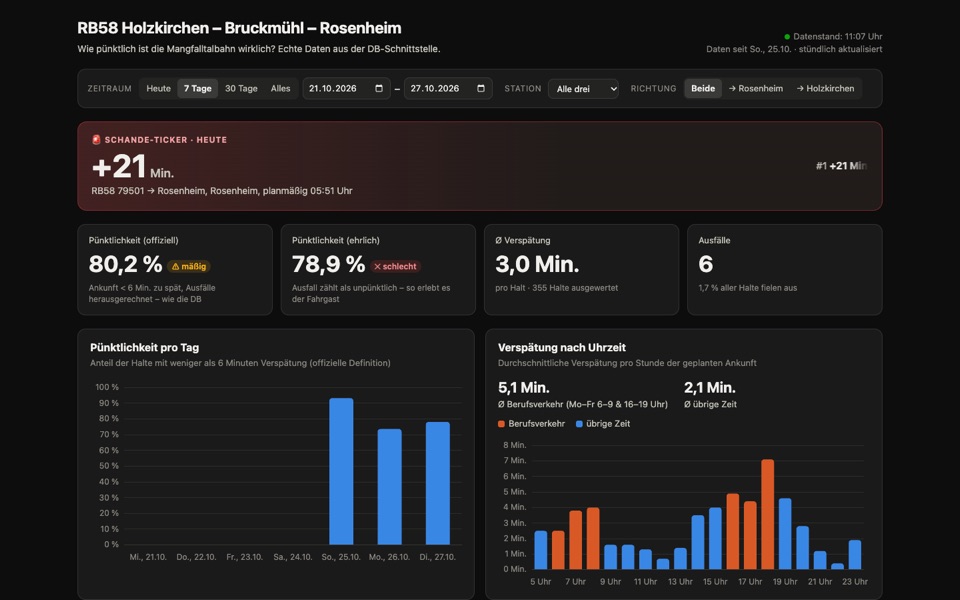Open the Station dropdown showing Alle drei
The image size is (960, 600).
pos(583,89)
